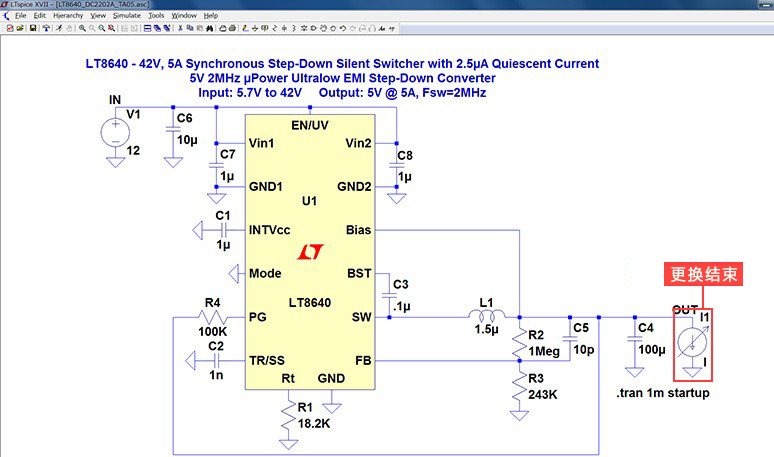Click the I1 current source load symbol
Image resolution: width=774 pixels, height=457 pixels.
click(x=692, y=342)
